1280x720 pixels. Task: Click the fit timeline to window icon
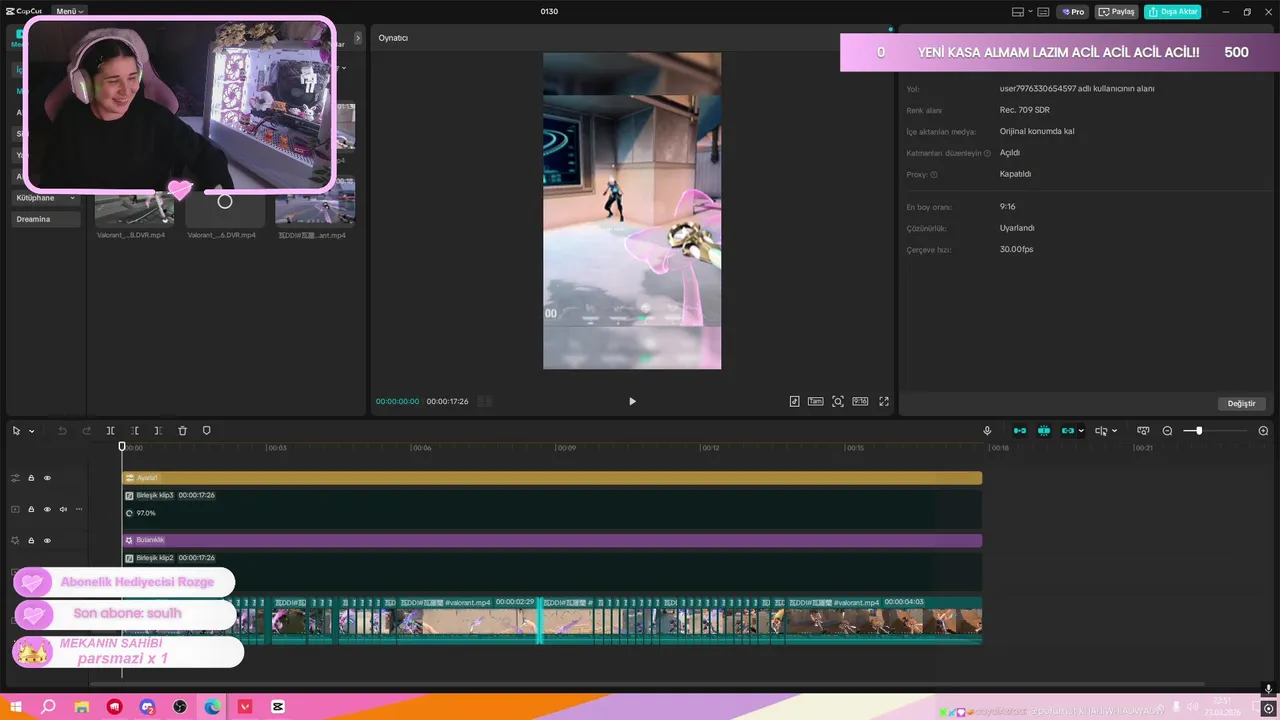point(1143,431)
